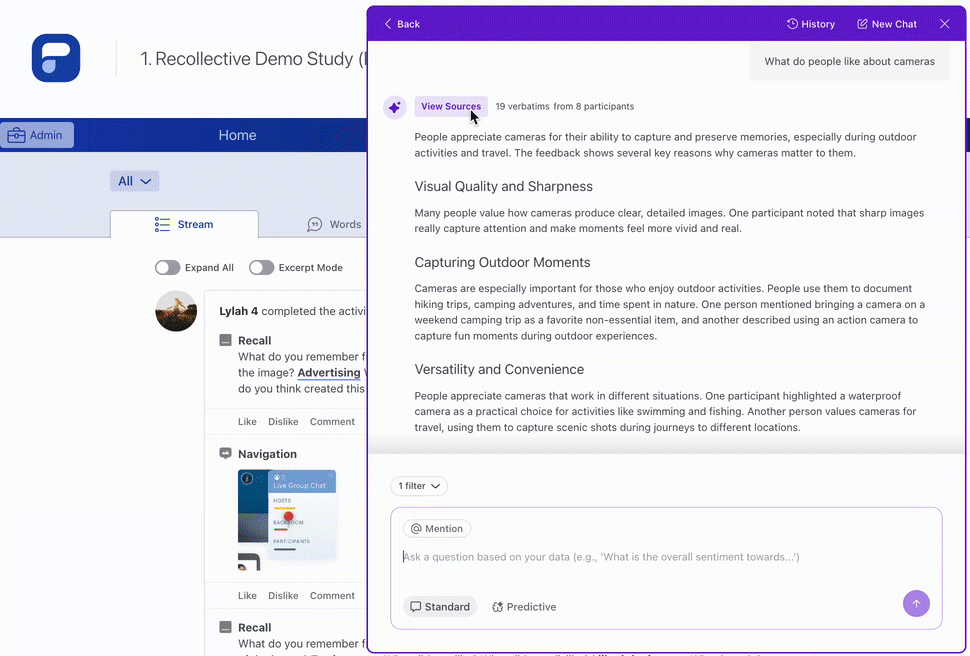Go Back in the chat panel

coord(402,24)
